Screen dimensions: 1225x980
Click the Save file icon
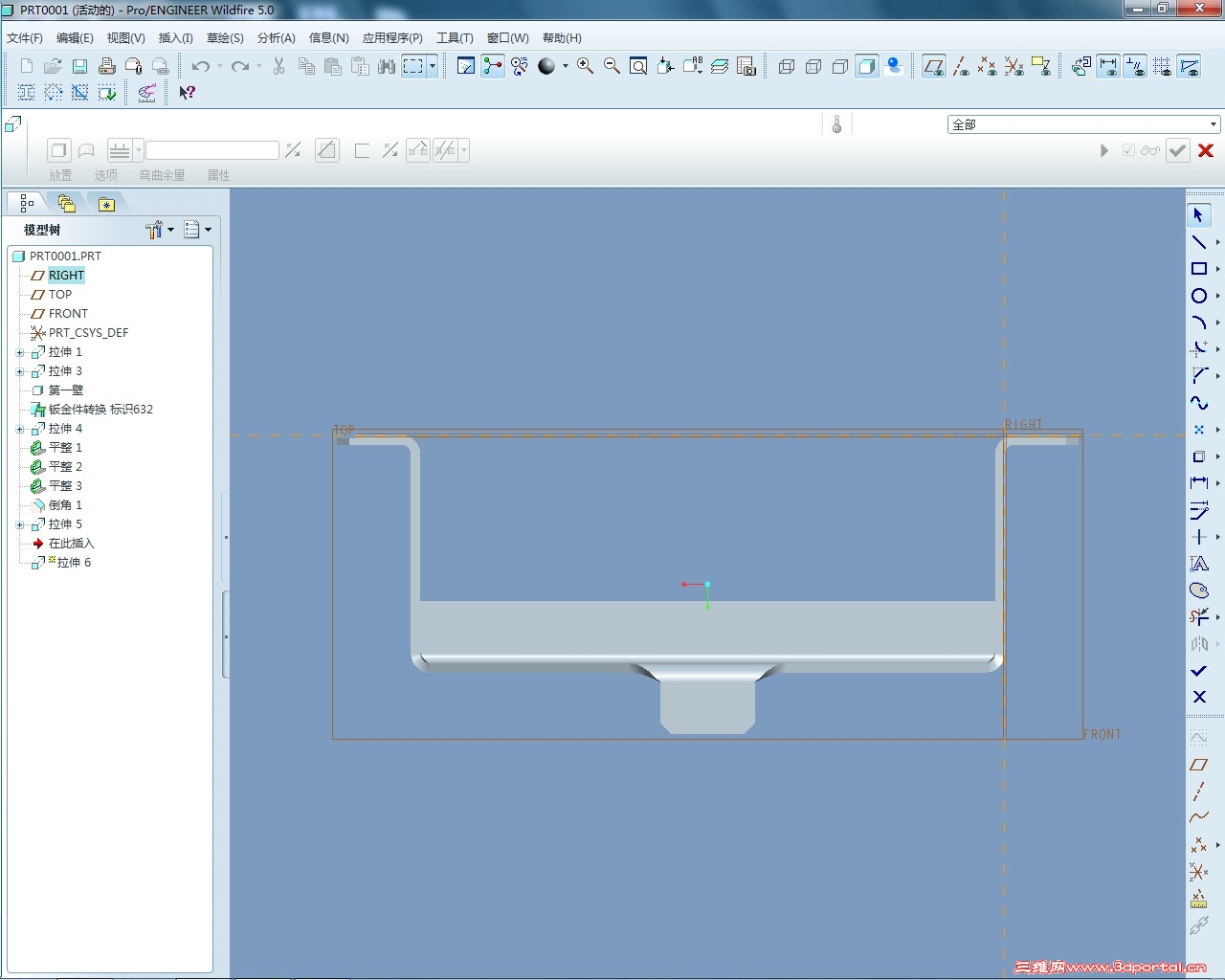click(80, 66)
